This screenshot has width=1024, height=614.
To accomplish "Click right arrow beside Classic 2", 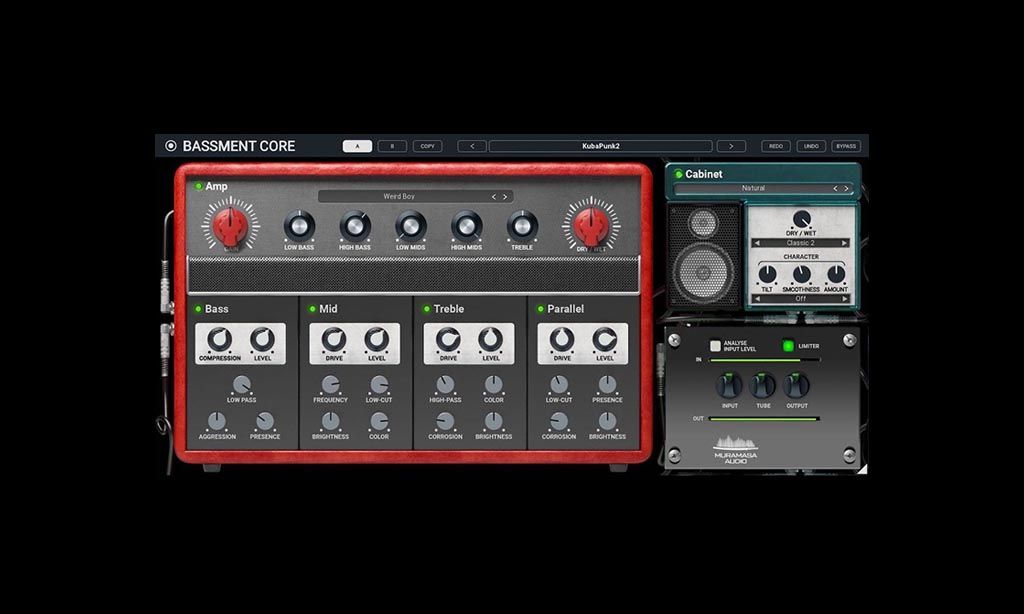I will (x=844, y=243).
